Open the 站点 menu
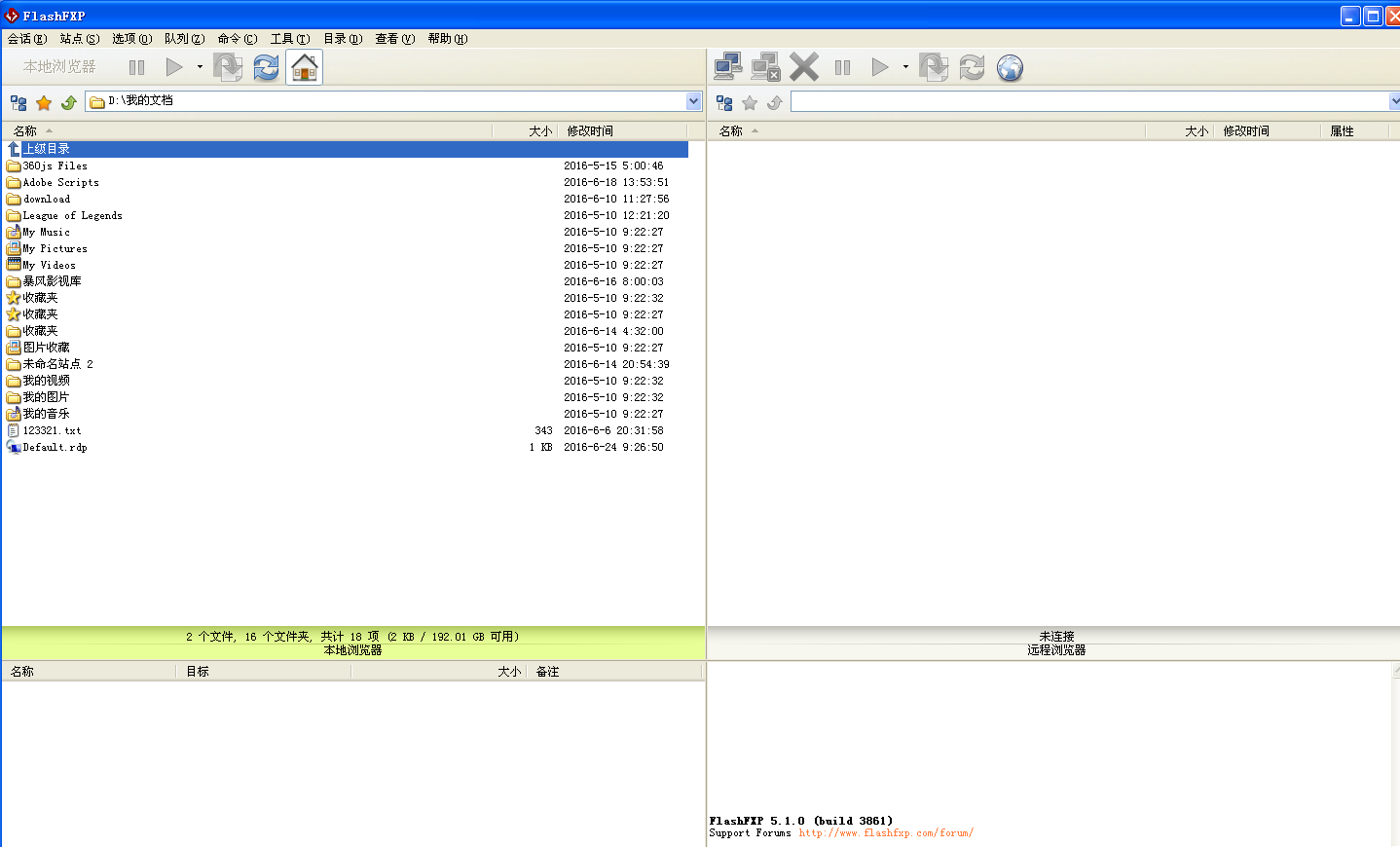1400x847 pixels. [78, 39]
